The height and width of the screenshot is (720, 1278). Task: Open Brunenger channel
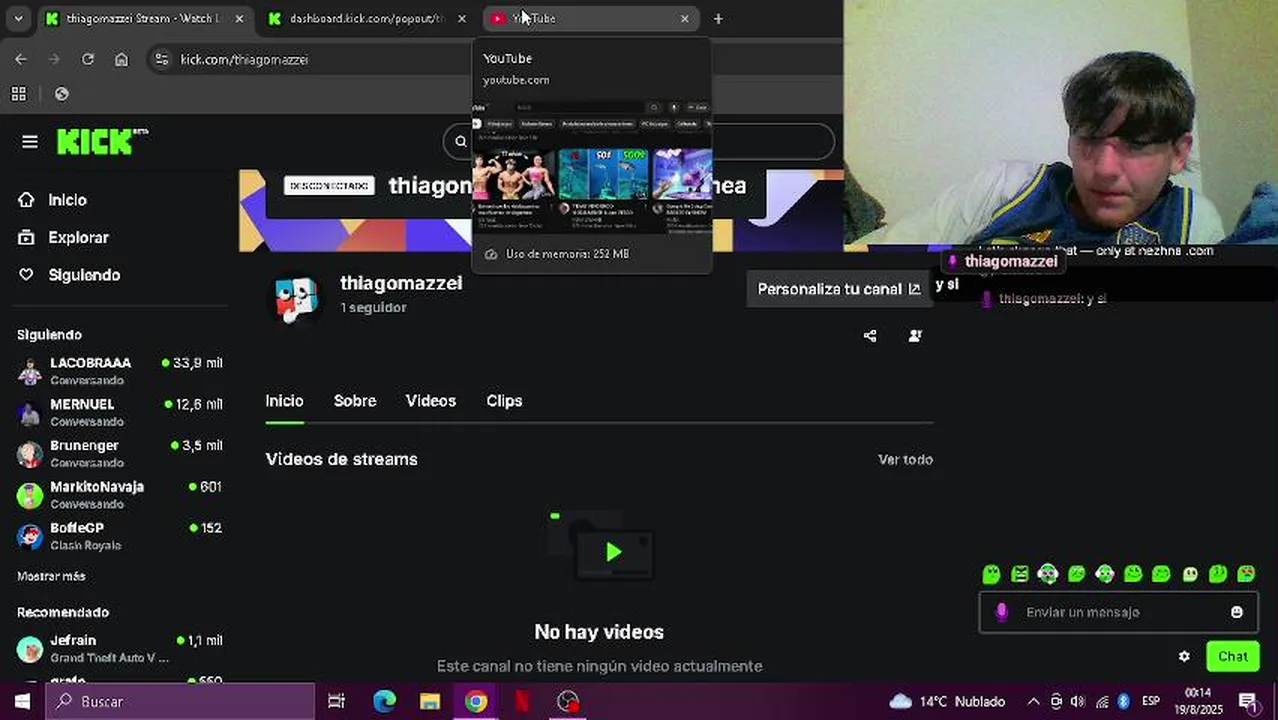click(120, 453)
